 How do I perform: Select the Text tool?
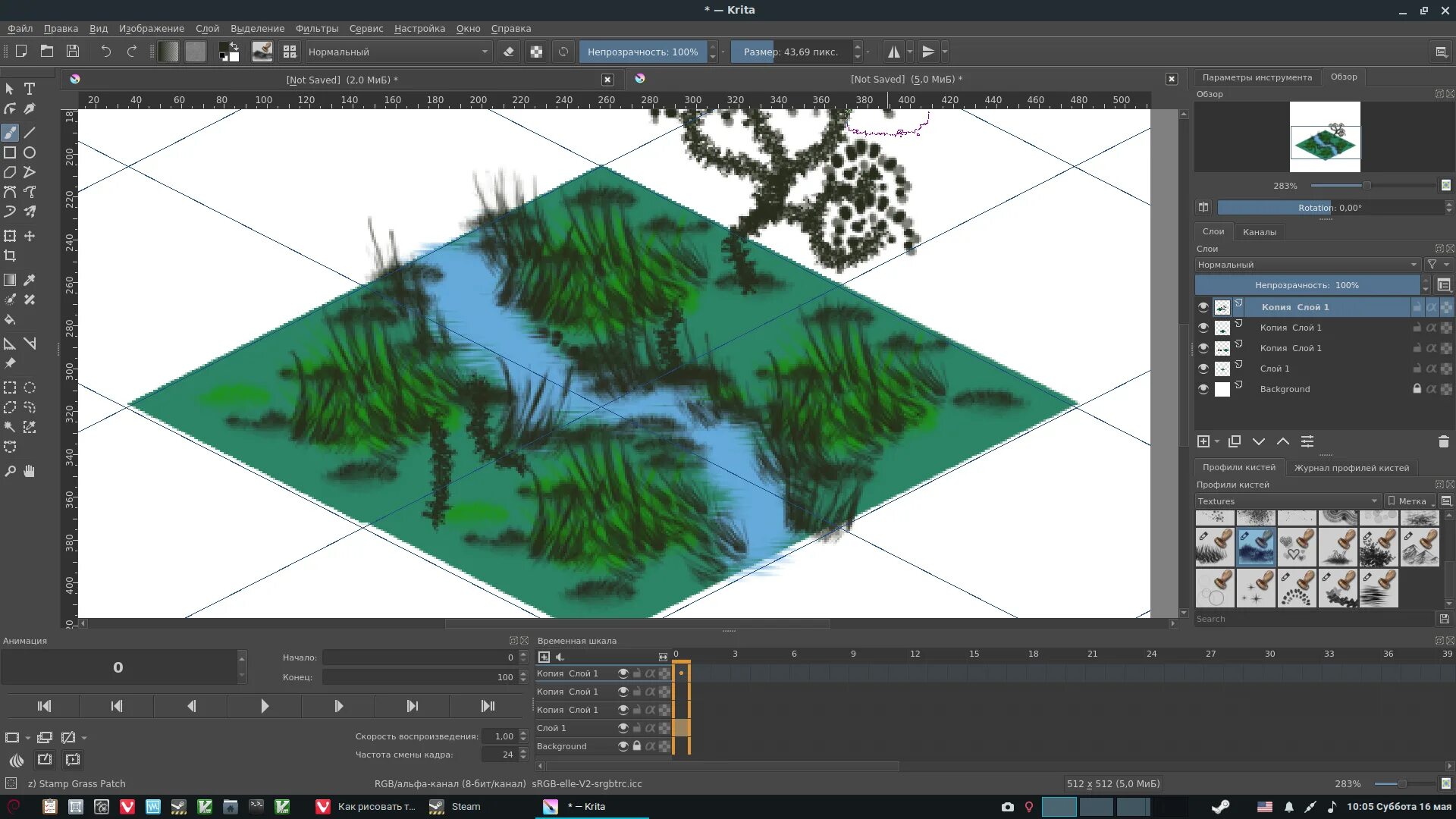30,89
